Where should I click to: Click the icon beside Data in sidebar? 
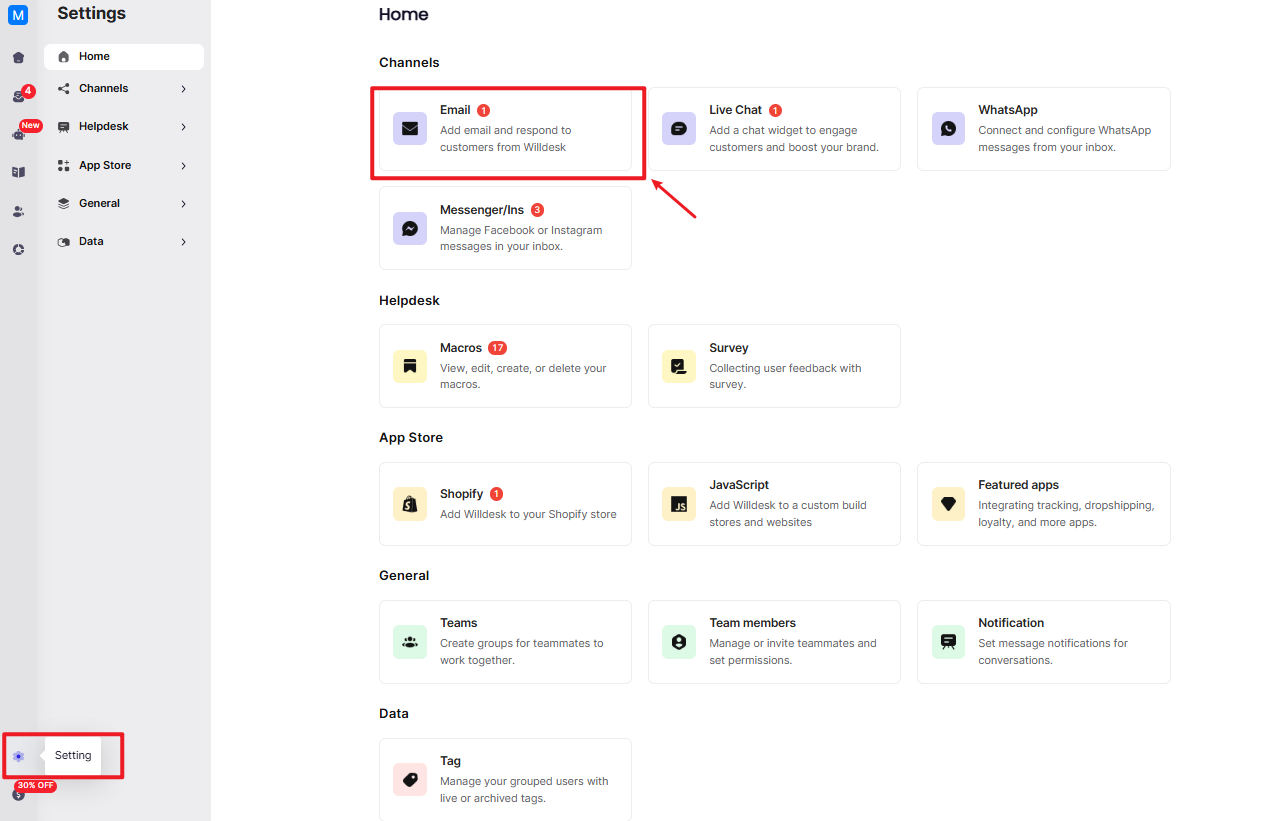pyautogui.click(x=64, y=242)
